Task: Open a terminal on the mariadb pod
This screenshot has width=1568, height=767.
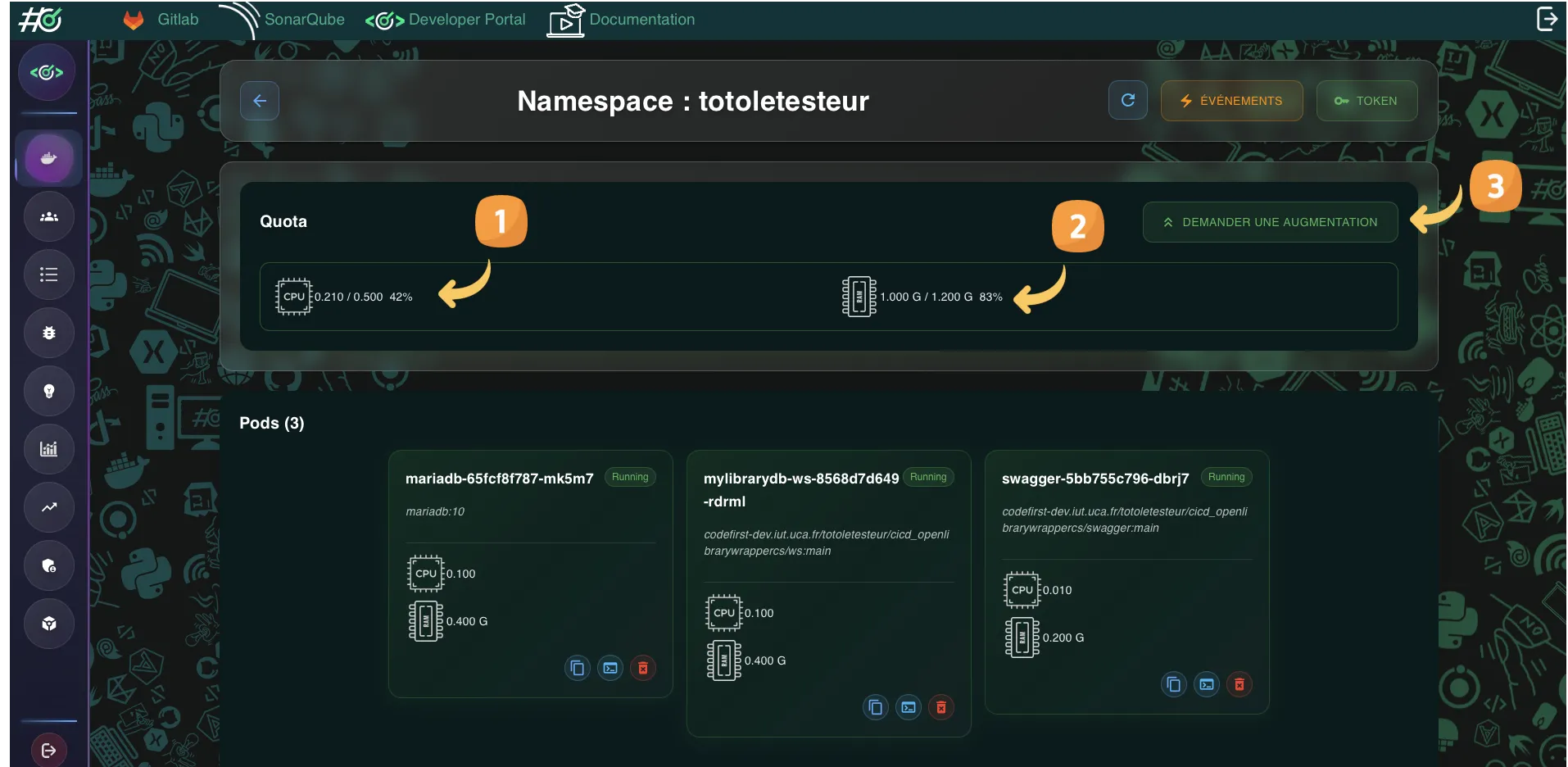Action: point(610,668)
